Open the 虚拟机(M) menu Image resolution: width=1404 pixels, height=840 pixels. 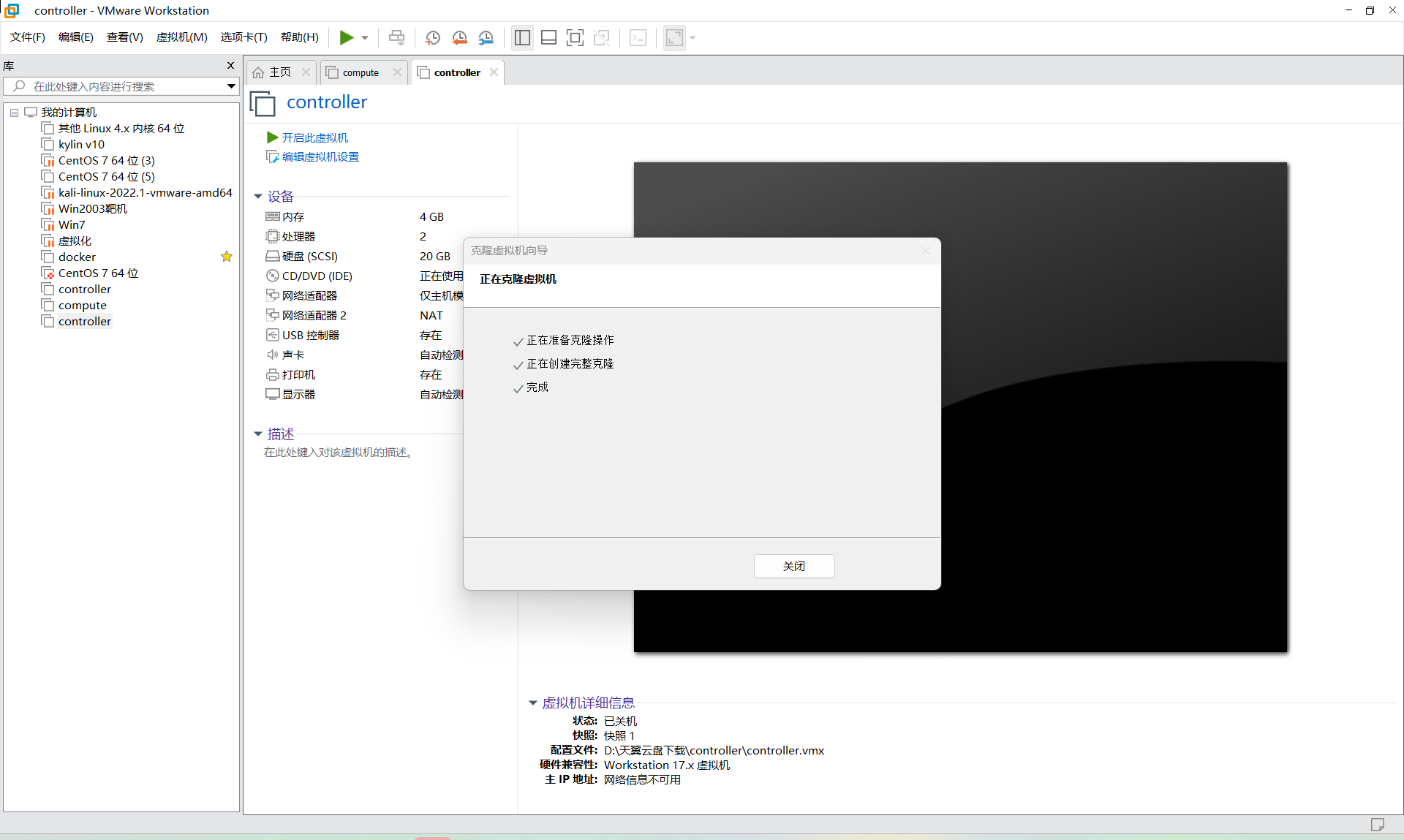pyautogui.click(x=181, y=37)
